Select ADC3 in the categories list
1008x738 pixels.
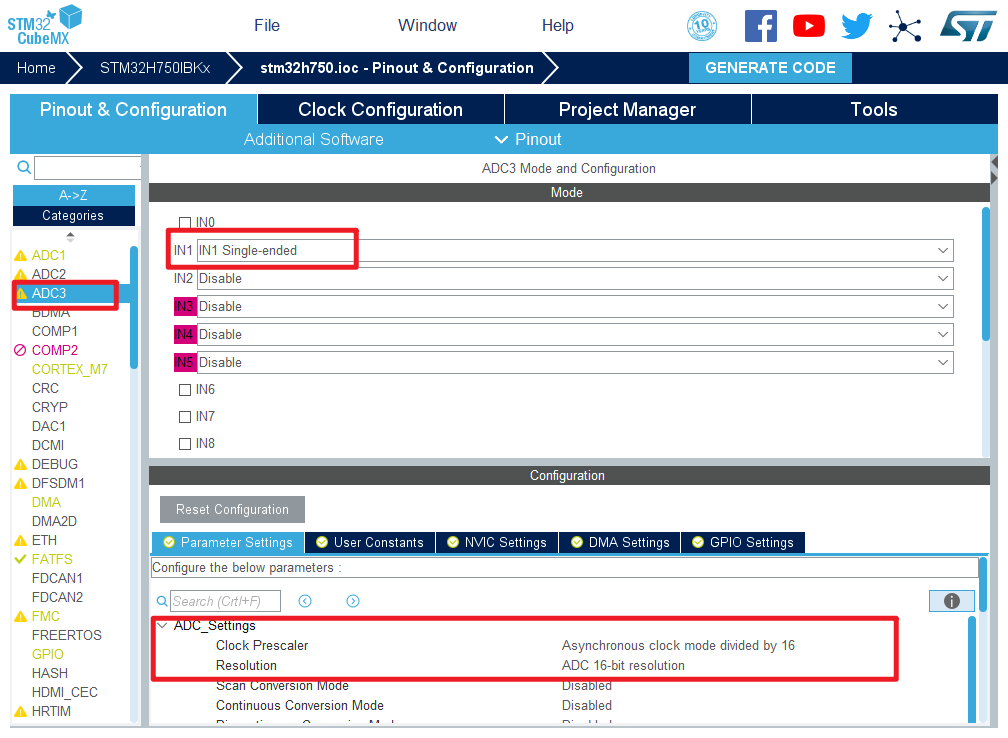point(49,293)
